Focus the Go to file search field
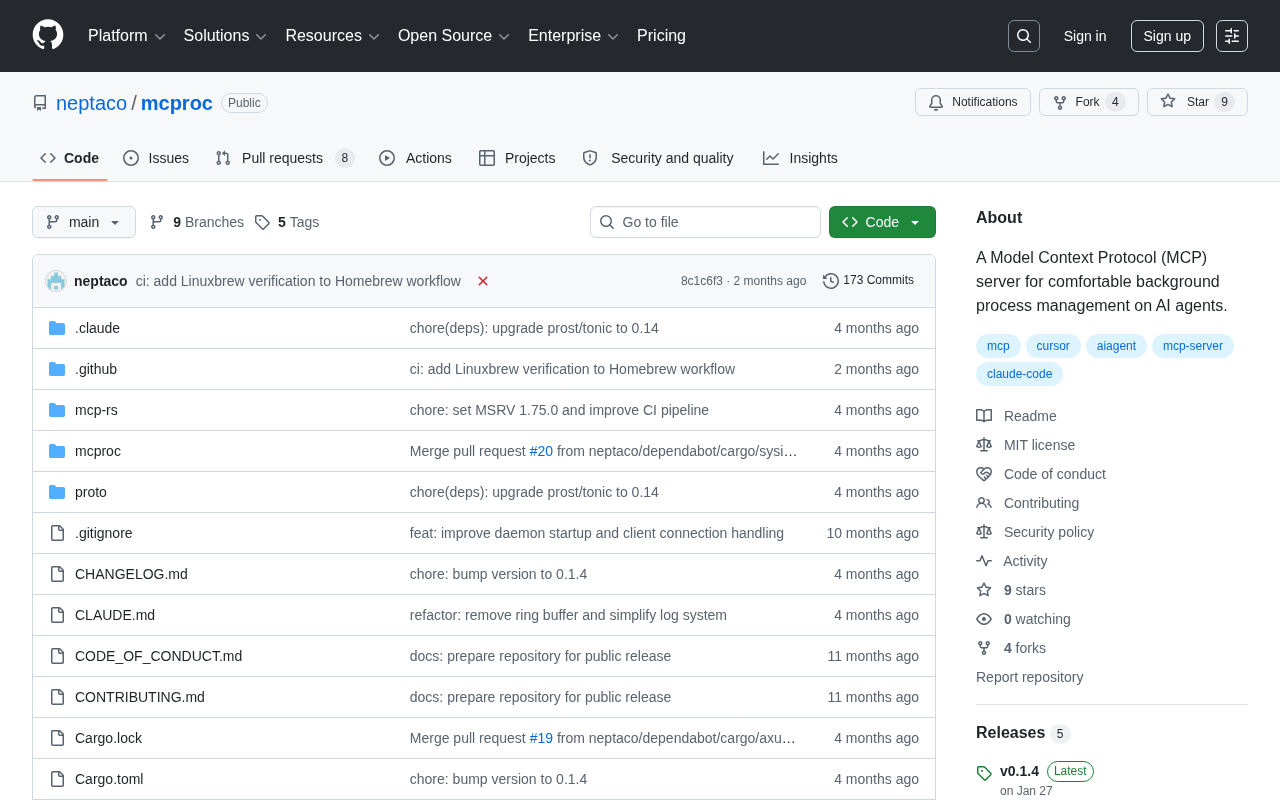Image resolution: width=1280 pixels, height=800 pixels. click(705, 222)
